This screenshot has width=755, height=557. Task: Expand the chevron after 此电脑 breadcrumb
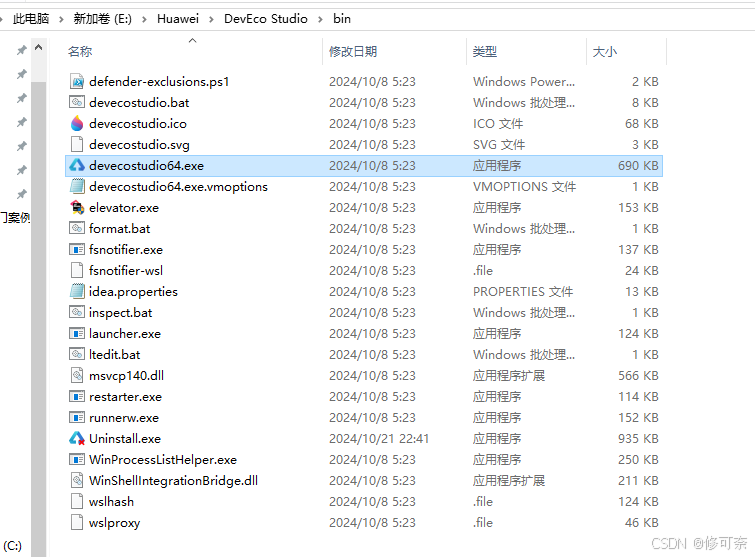[61, 19]
